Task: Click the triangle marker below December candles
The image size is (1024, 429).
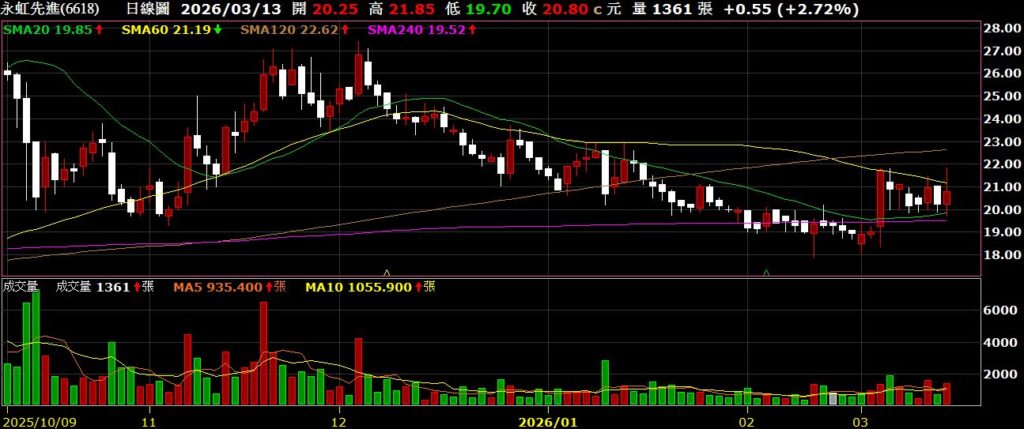Action: (x=387, y=271)
